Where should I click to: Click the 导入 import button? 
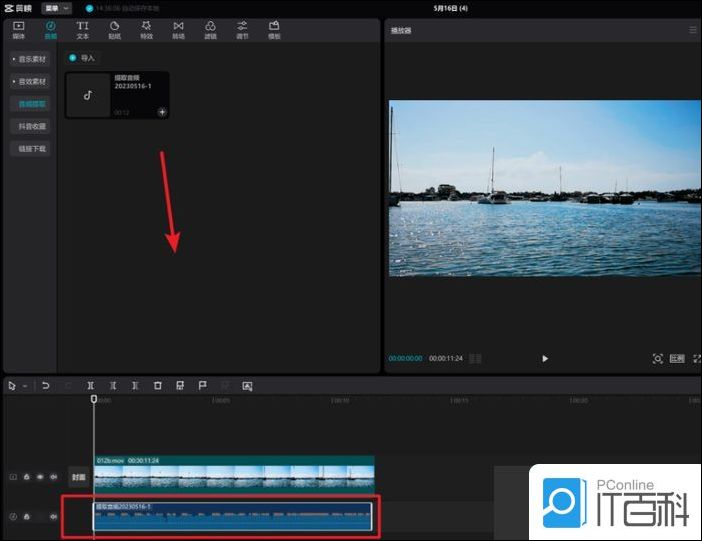click(x=83, y=58)
